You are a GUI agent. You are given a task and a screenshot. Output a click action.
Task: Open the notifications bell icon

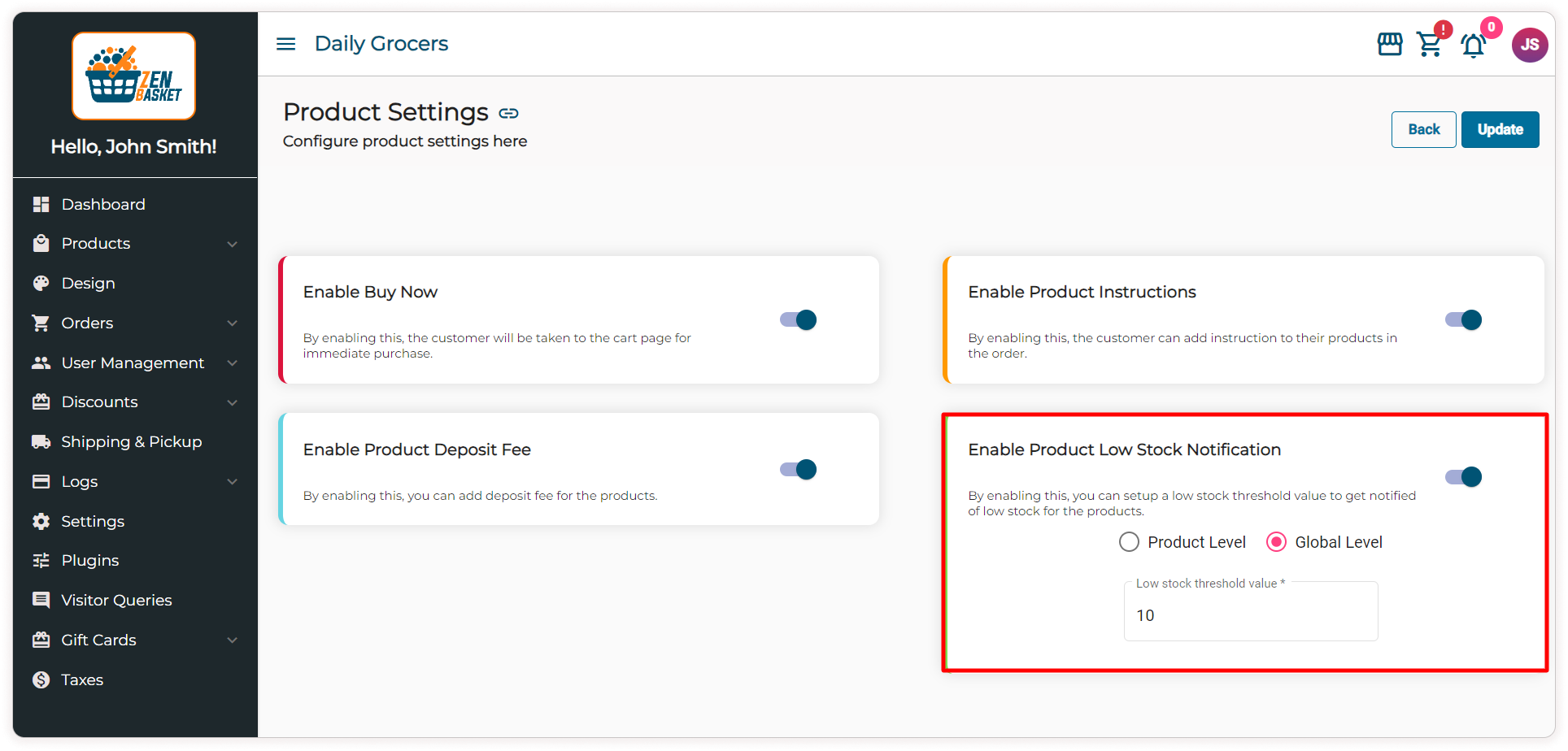pos(1473,46)
